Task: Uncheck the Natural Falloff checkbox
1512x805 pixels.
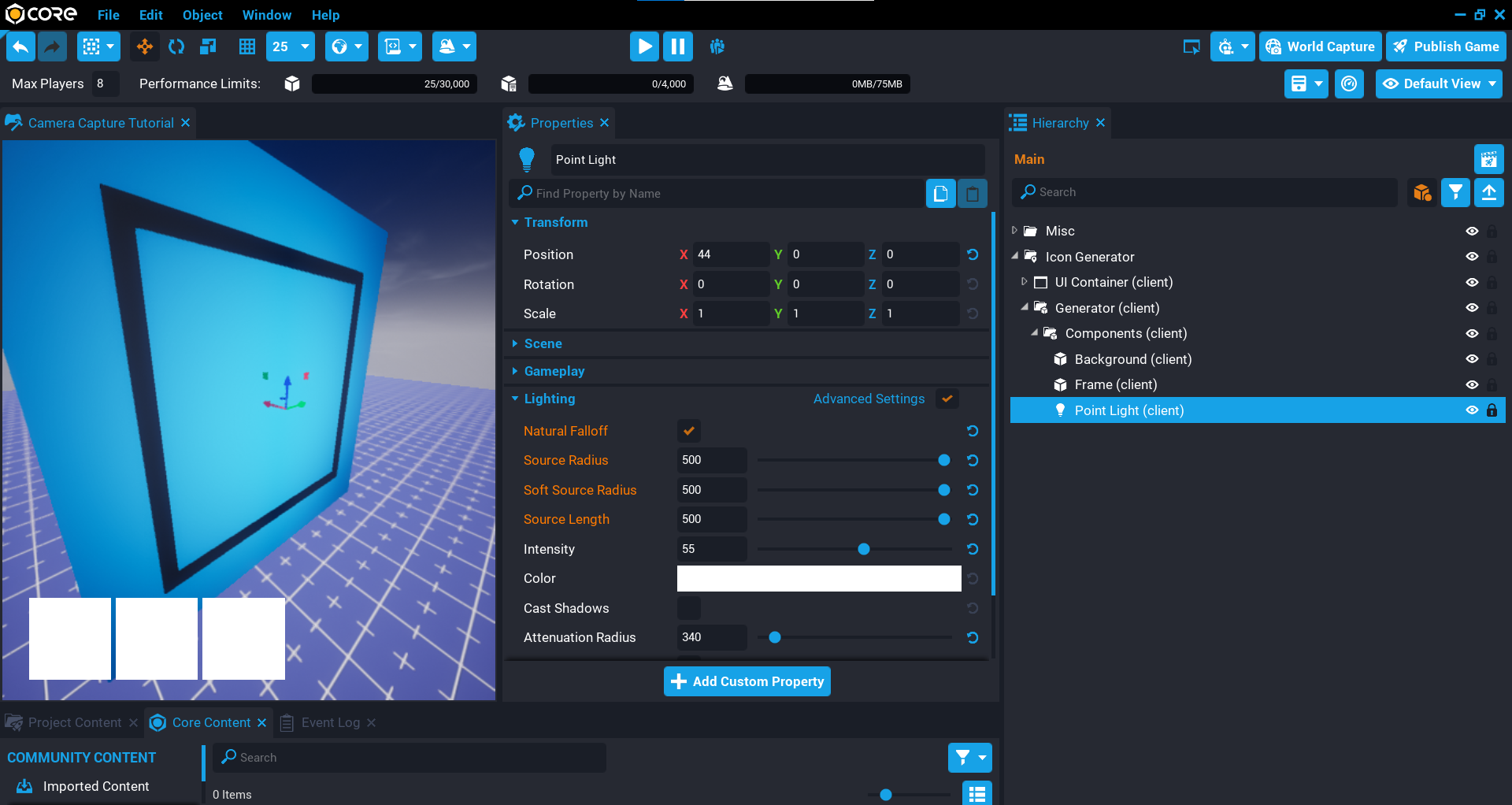Action: coord(688,431)
